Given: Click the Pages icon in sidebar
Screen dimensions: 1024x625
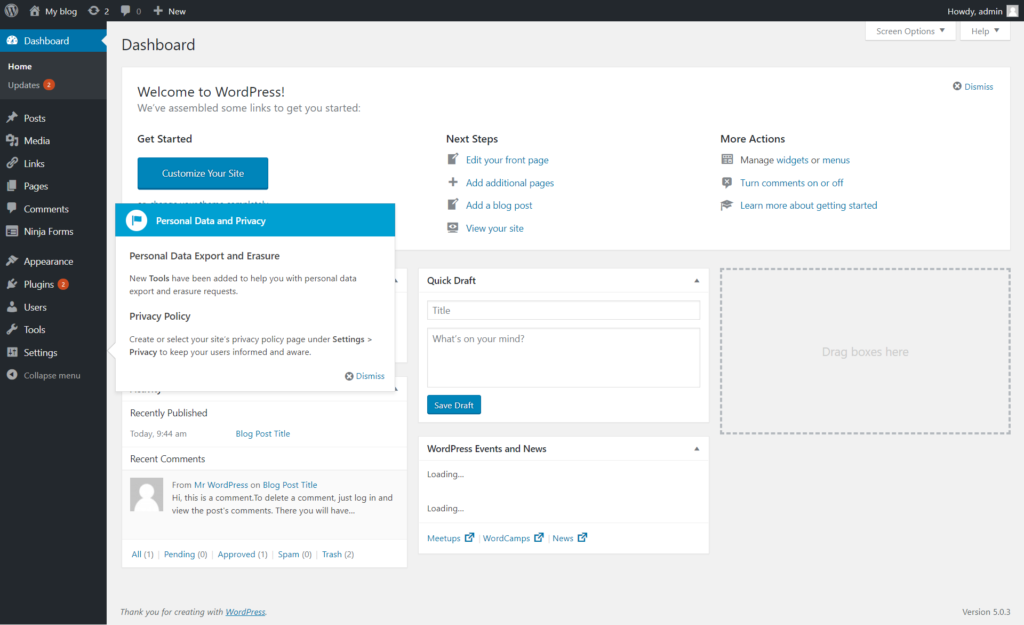Looking at the screenshot, I should tap(12, 186).
